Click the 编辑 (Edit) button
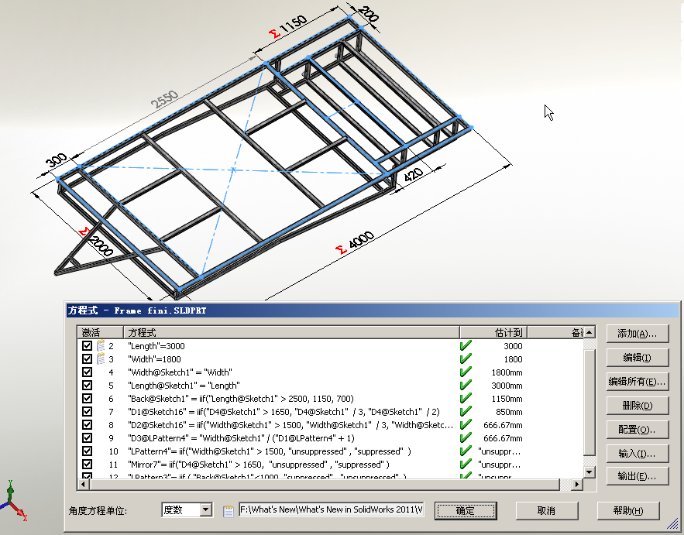684x535 pixels. pyautogui.click(x=637, y=357)
